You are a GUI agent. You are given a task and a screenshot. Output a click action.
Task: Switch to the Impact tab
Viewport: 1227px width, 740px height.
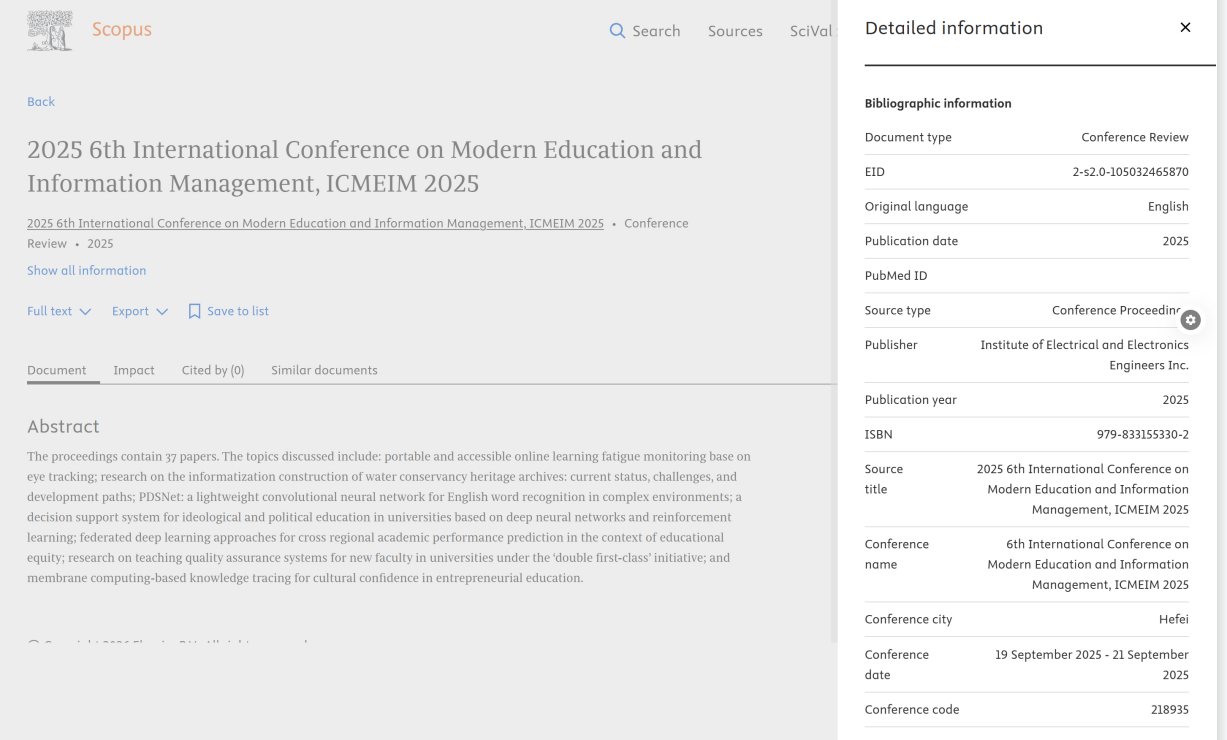pos(134,370)
